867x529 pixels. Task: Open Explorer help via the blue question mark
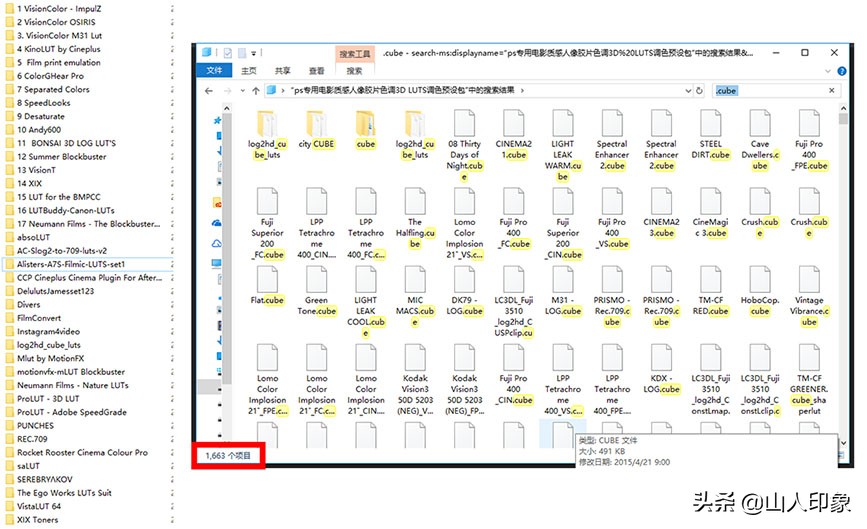coord(842,71)
